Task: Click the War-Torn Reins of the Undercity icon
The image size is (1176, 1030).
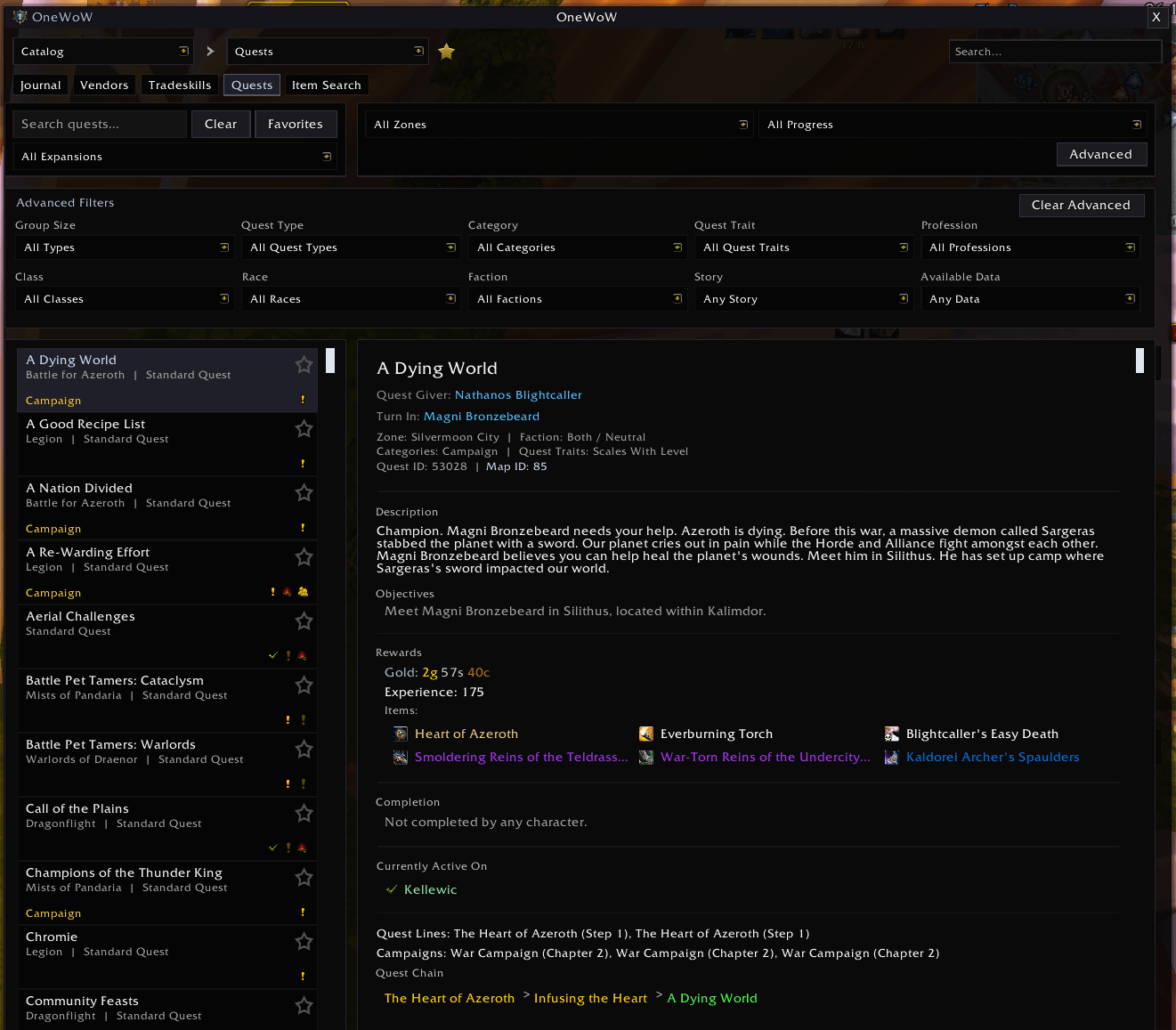Action: (646, 757)
